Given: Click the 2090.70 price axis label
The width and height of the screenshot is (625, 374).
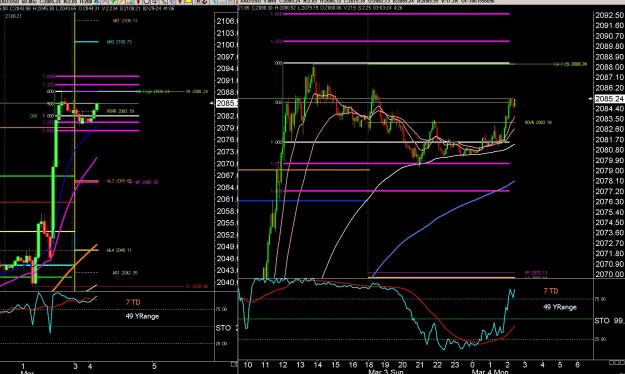Looking at the screenshot, I should pos(609,36).
